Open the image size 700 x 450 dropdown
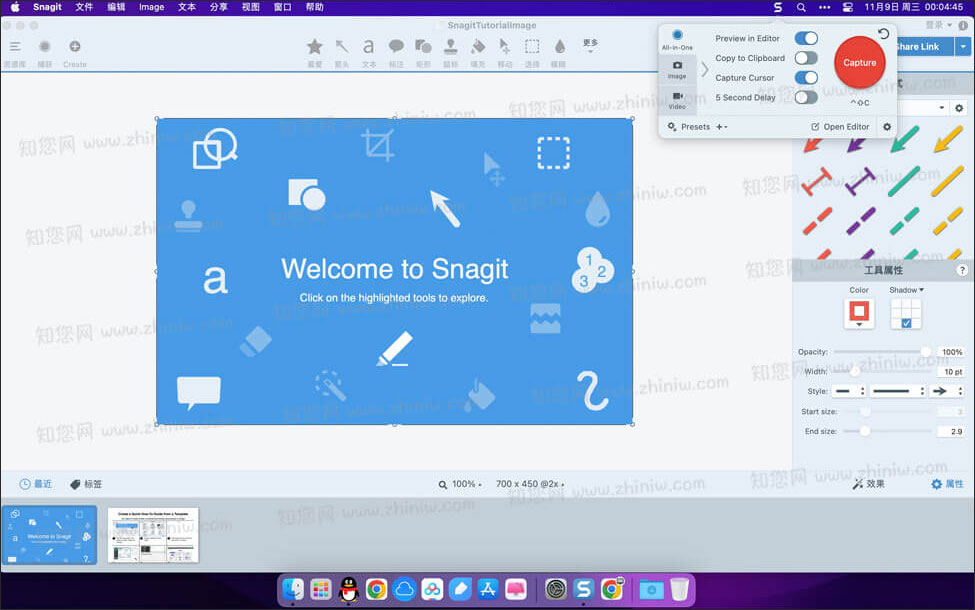The height and width of the screenshot is (610, 975). [x=530, y=484]
